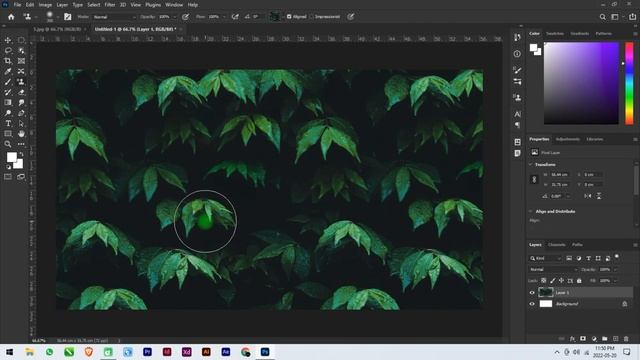Hide the Background layer eye
Image resolution: width=640 pixels, height=360 pixels.
click(532, 304)
